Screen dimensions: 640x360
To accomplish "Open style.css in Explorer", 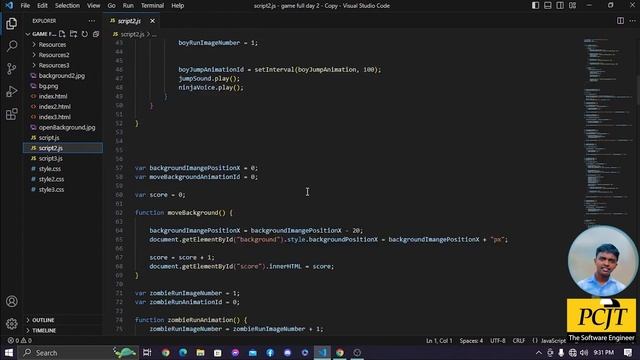I will (x=49, y=169).
